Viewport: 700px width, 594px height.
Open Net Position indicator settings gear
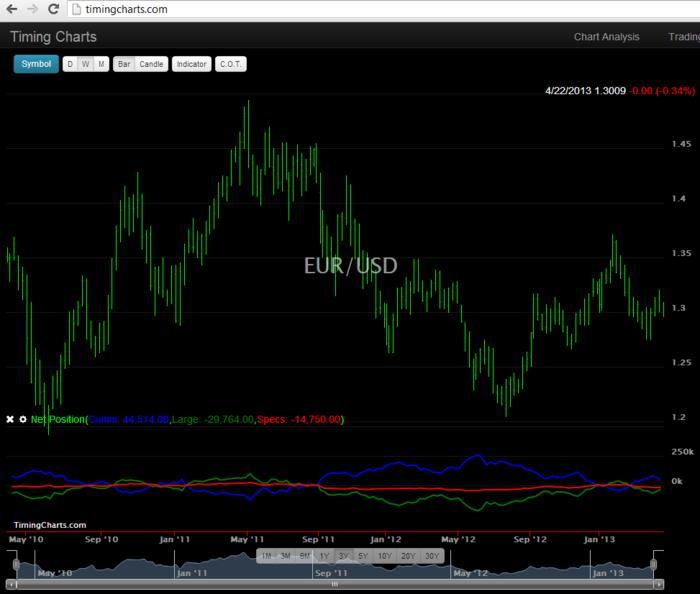coord(23,419)
